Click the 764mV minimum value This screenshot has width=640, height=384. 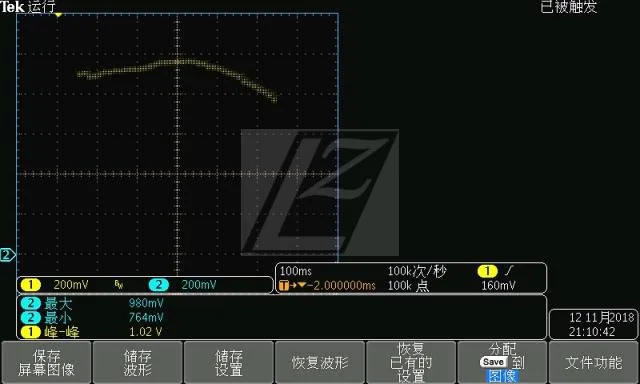pyautogui.click(x=146, y=317)
